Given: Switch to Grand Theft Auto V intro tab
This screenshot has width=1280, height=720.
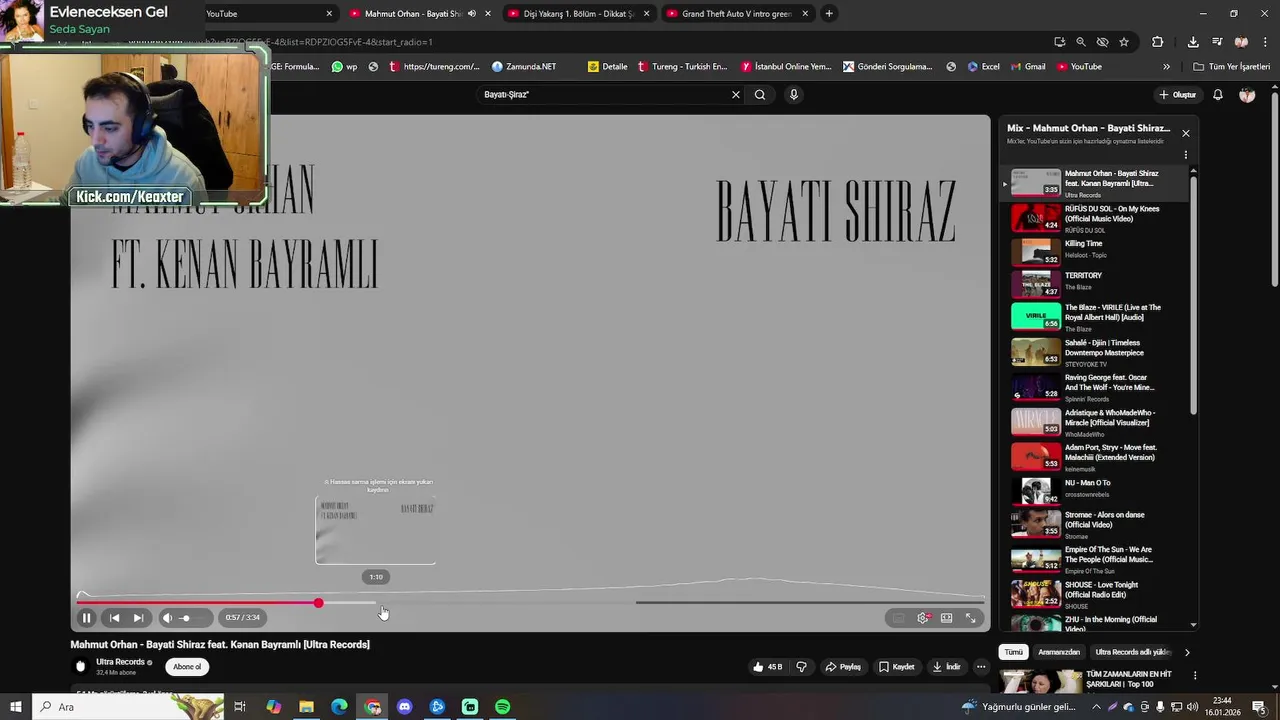Looking at the screenshot, I should click(x=737, y=14).
